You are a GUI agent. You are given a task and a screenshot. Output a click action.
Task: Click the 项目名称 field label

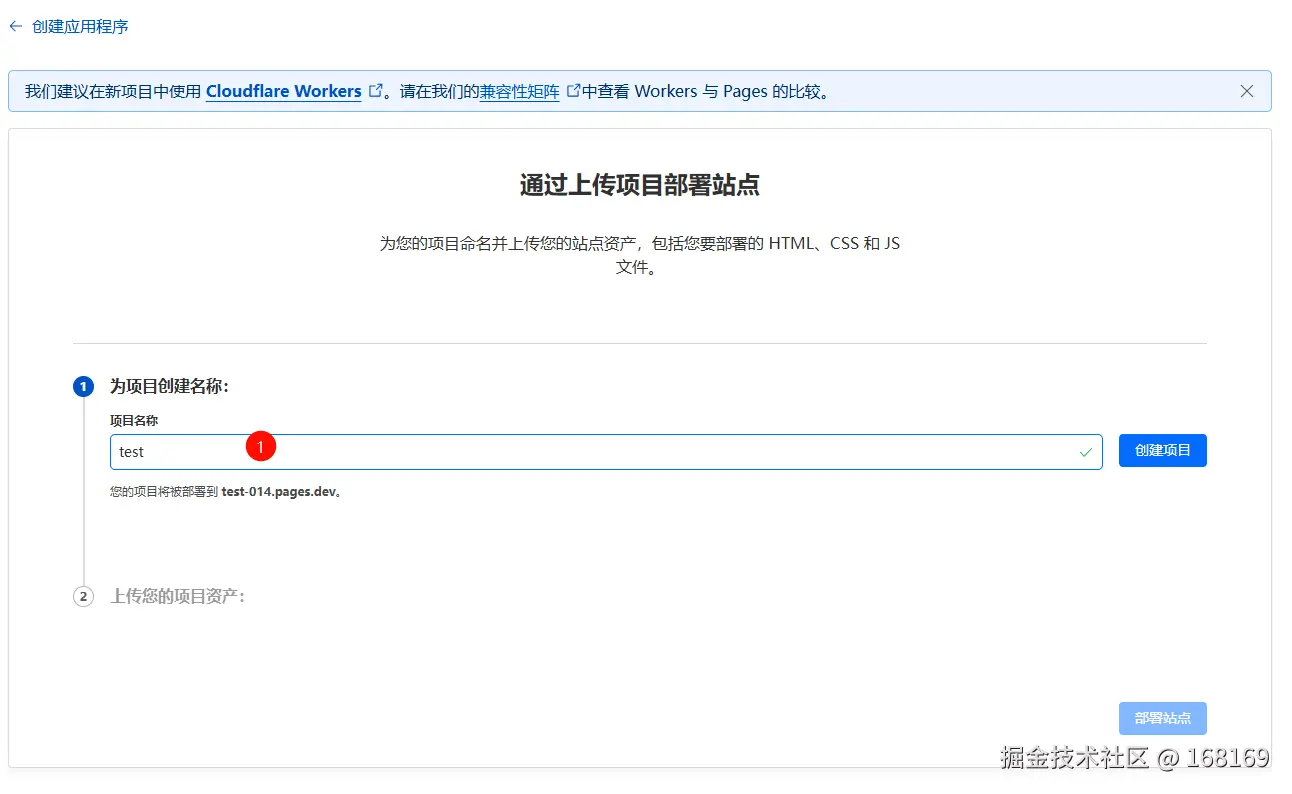(x=134, y=421)
